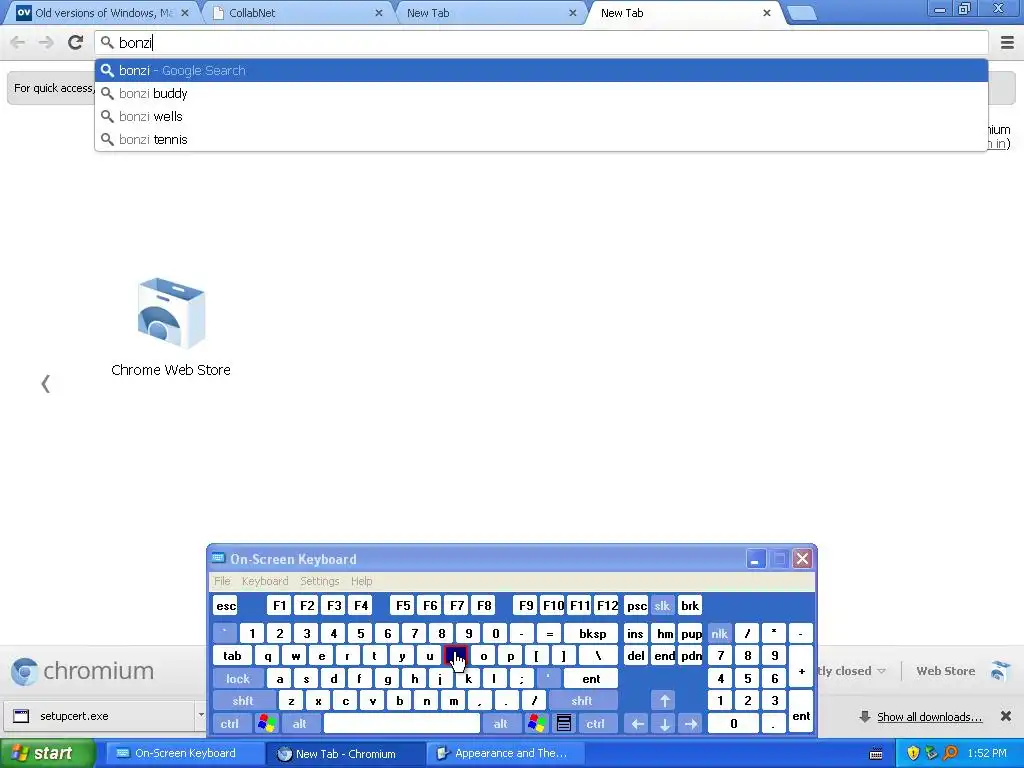Select the 'bonzi - Google Search' suggestion
Image resolution: width=1024 pixels, height=768 pixels.
(x=541, y=71)
